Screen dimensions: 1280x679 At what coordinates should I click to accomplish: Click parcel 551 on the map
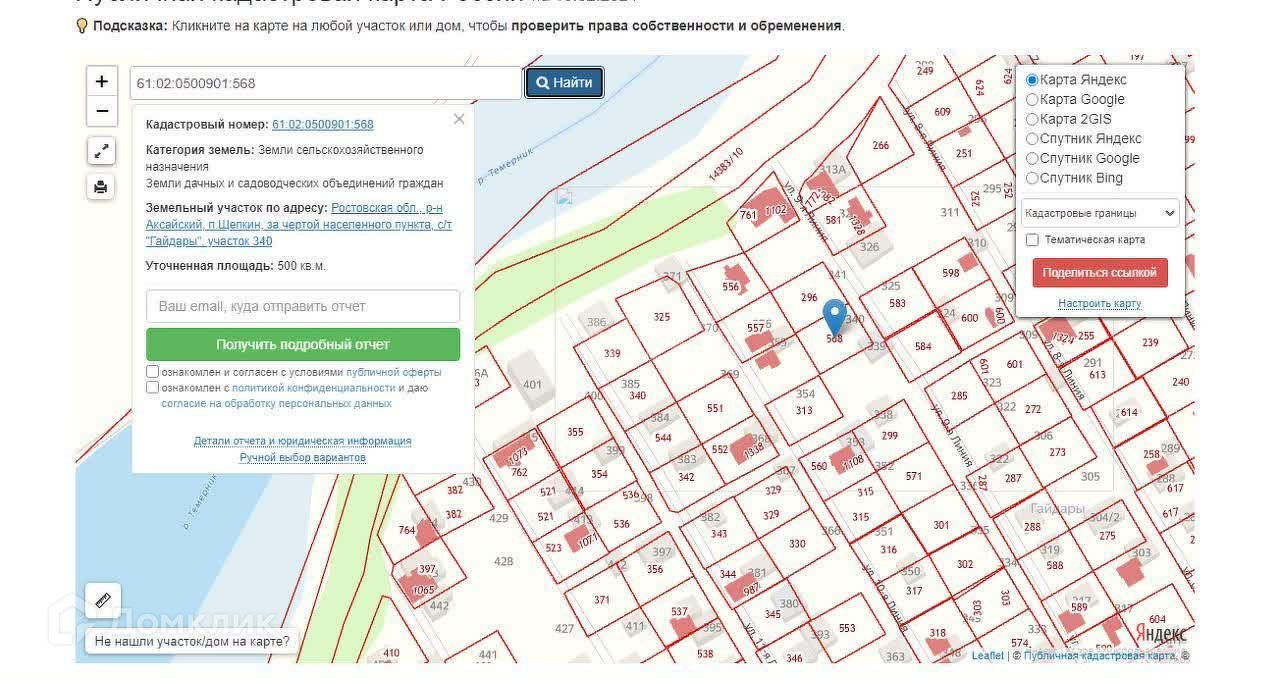[714, 408]
